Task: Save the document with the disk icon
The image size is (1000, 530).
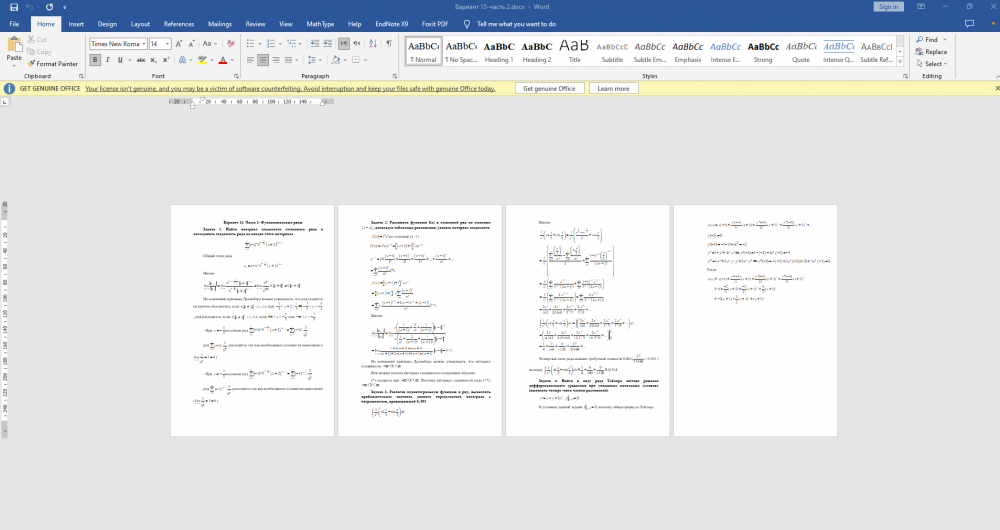Action: (x=13, y=7)
